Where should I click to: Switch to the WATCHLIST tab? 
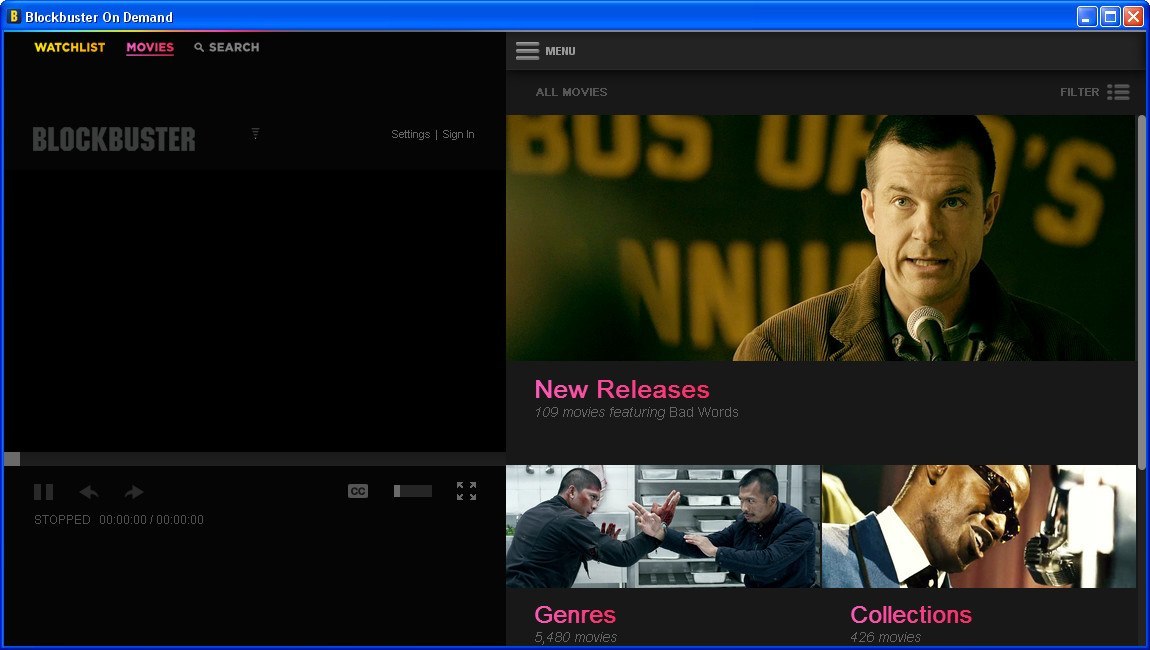pos(70,47)
